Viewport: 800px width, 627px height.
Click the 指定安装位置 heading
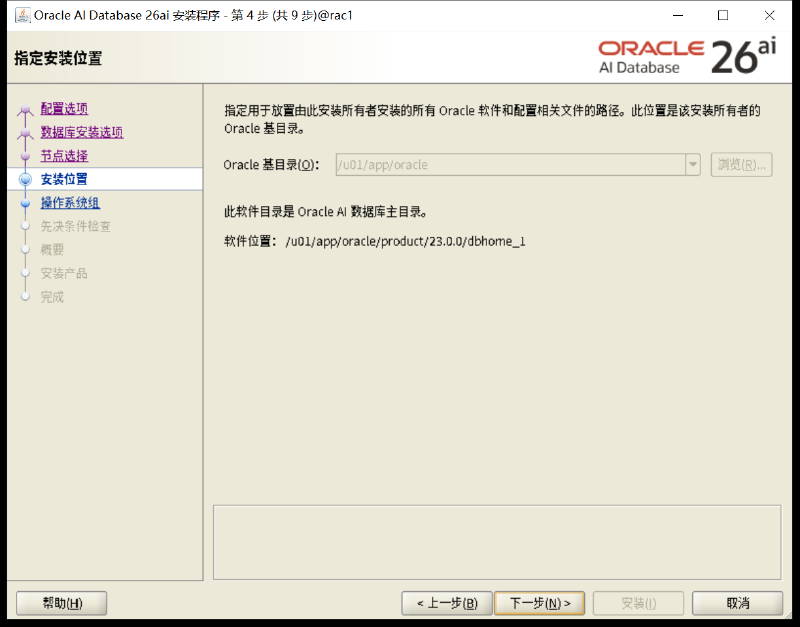point(58,58)
